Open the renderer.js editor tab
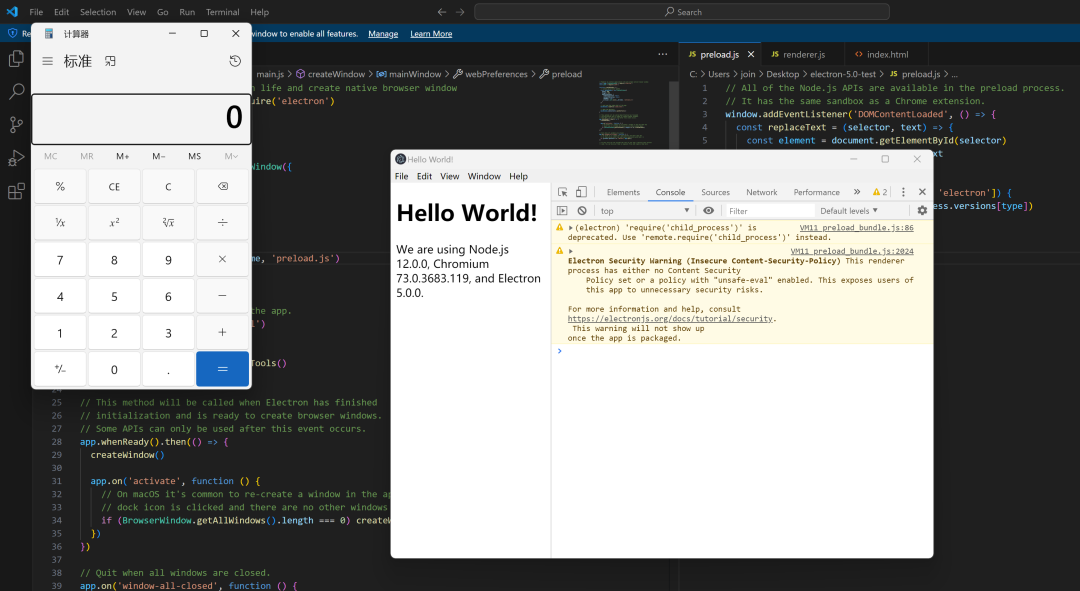Screen dimensions: 1080x591 click(x=798, y=54)
